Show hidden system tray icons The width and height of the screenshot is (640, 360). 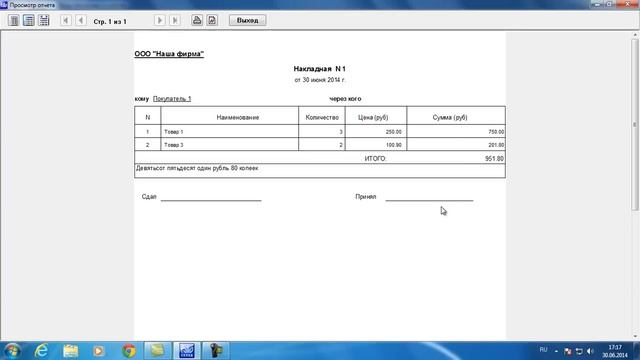tap(556, 351)
